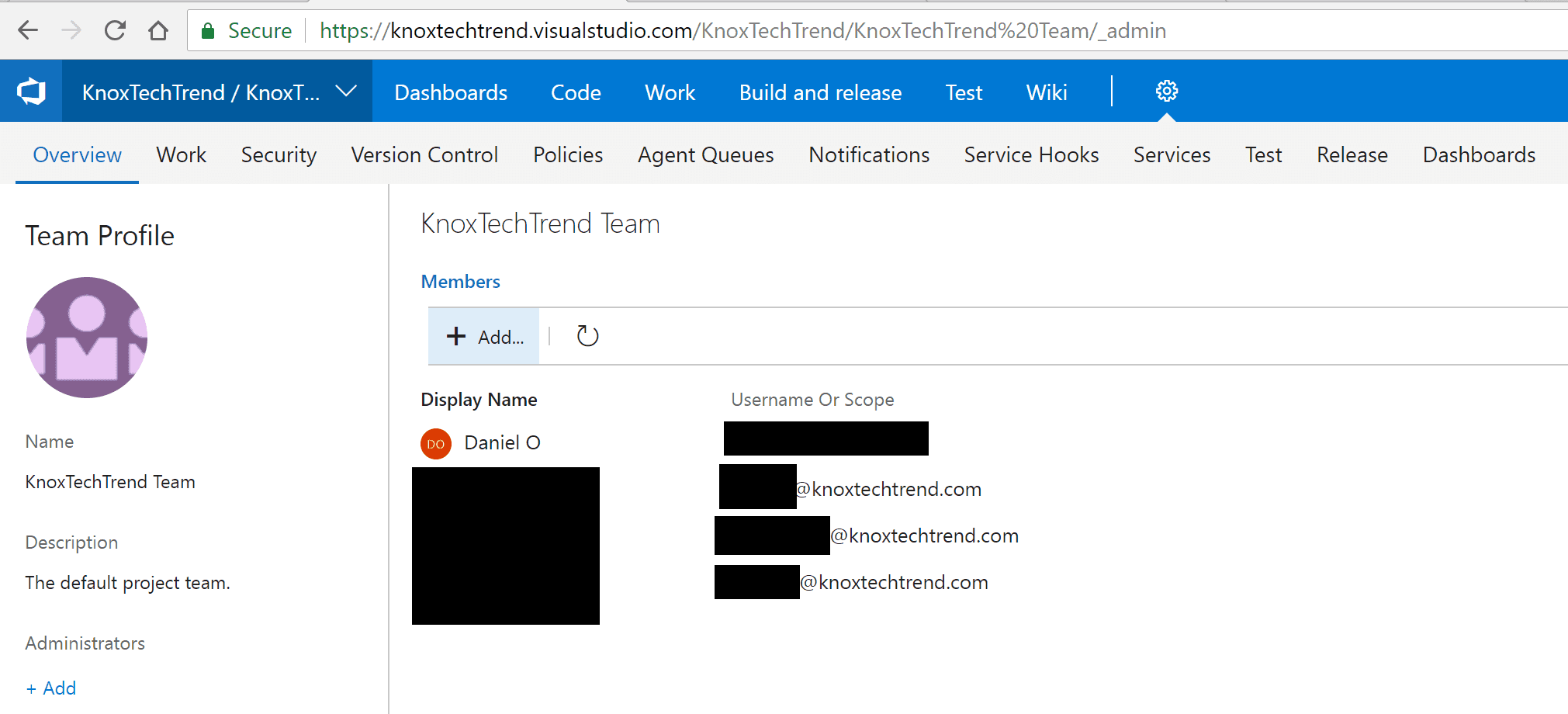Screen dimensions: 1568x714
Task: Switch to the Version Control tab
Action: coord(424,154)
